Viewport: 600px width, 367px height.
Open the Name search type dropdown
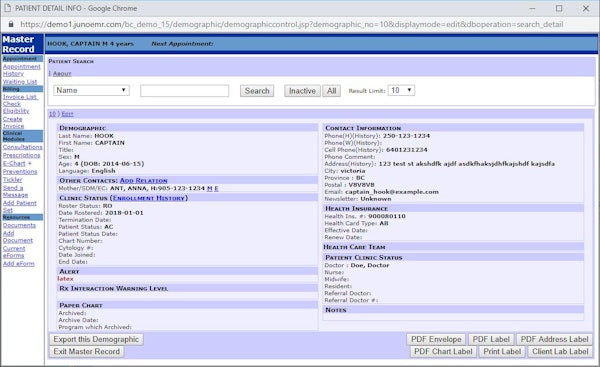pos(91,90)
